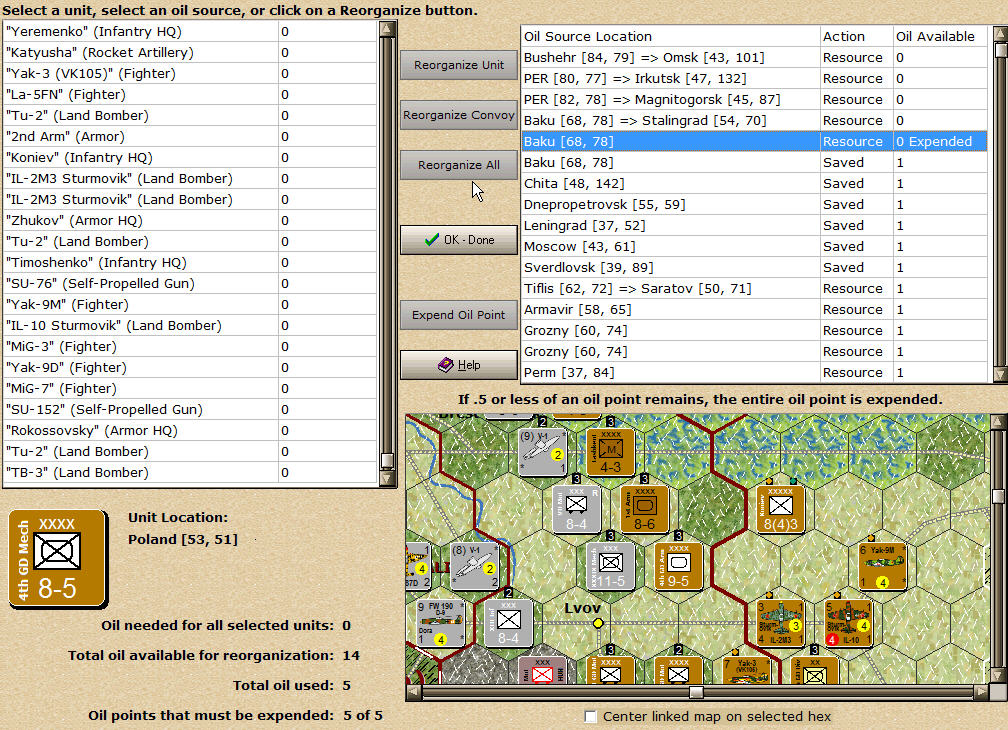Click Reorganize Unit button

pyautogui.click(x=459, y=65)
